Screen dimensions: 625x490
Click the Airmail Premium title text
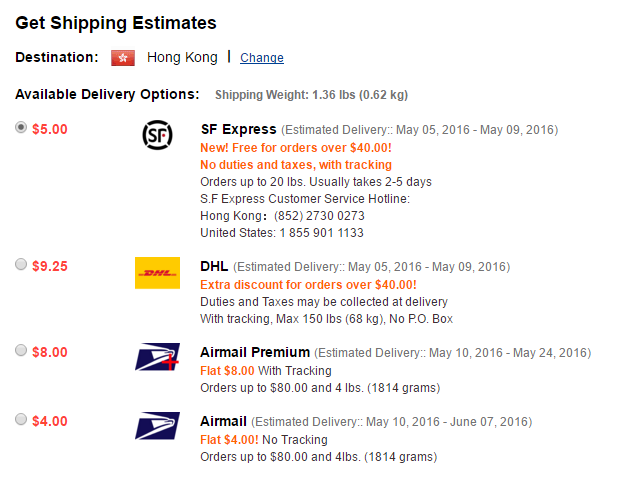[x=256, y=352]
